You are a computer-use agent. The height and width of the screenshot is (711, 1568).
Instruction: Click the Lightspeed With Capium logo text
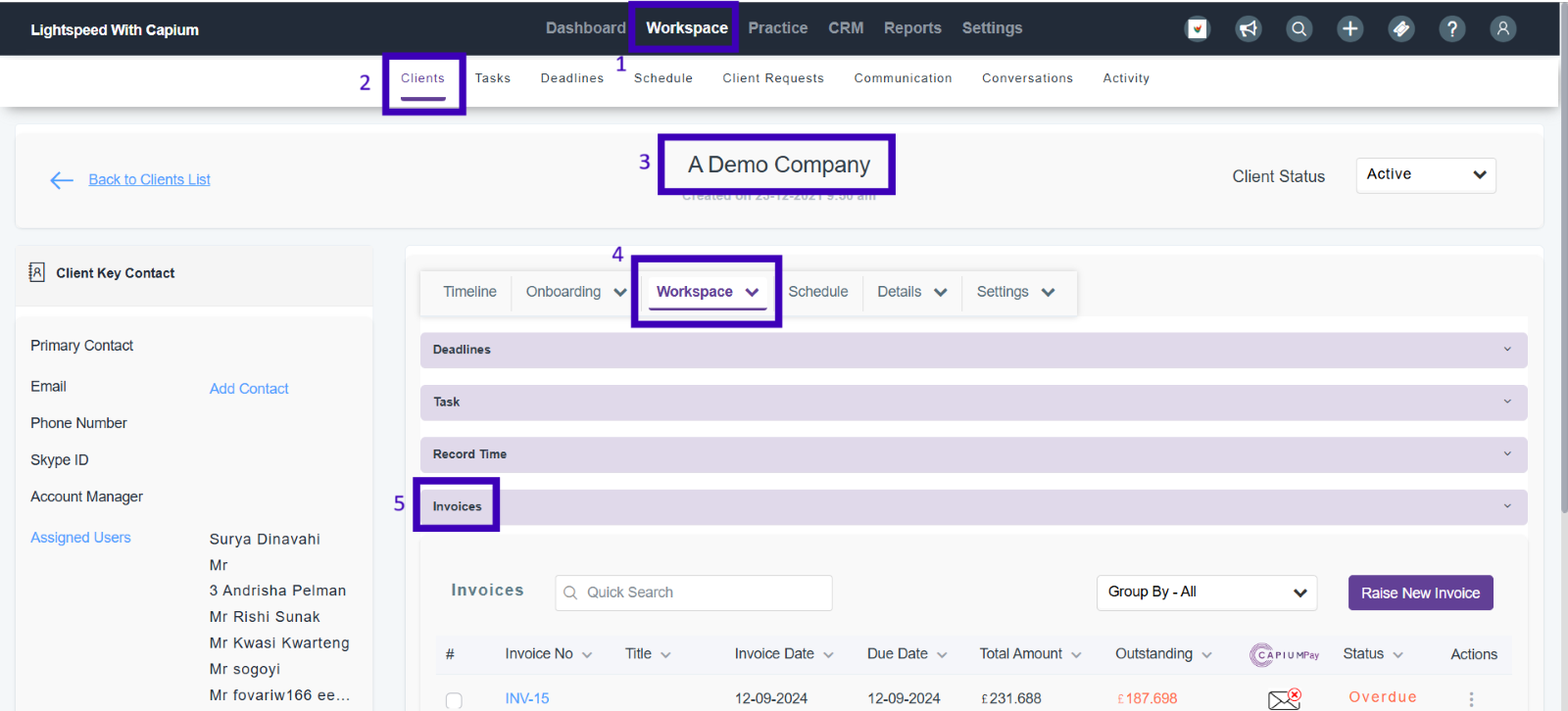[x=115, y=29]
